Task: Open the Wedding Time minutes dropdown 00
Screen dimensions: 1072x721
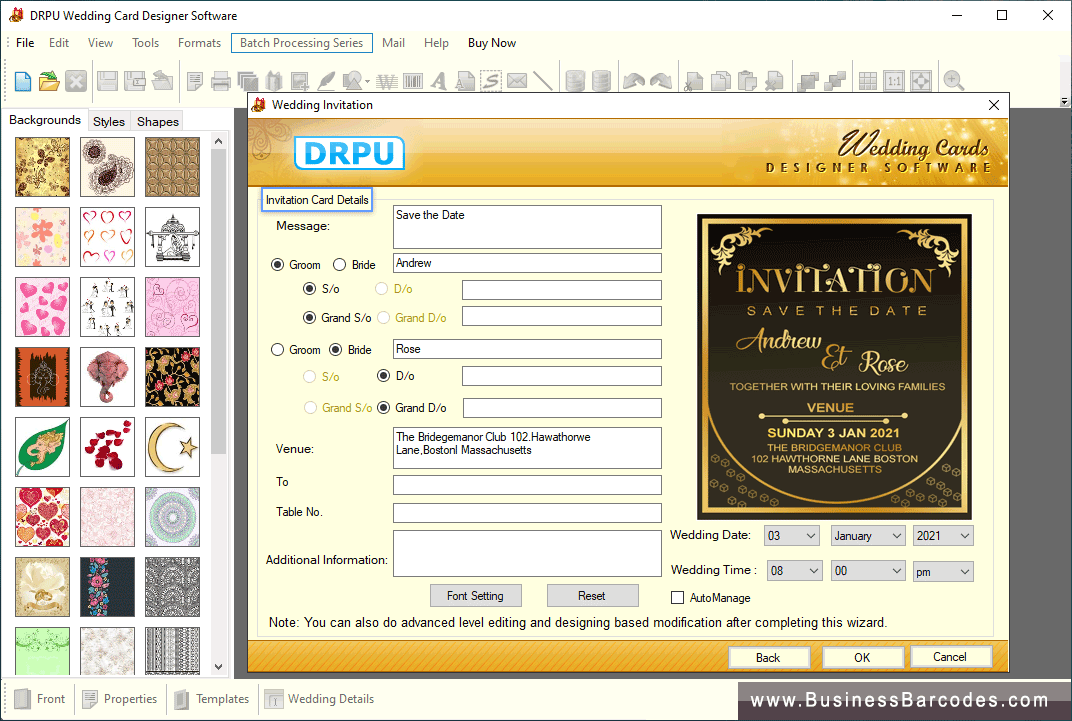Action: click(868, 571)
